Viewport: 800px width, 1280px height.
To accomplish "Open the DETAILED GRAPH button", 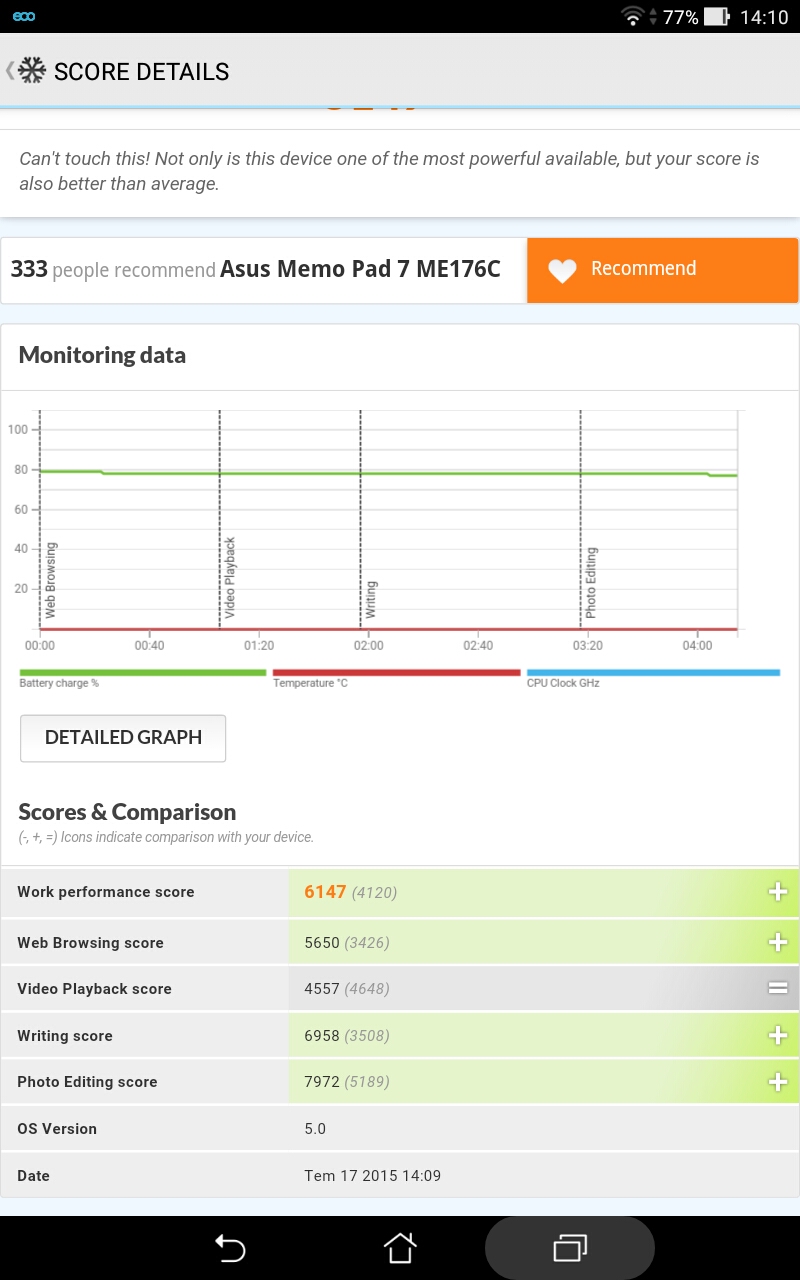I will 123,738.
